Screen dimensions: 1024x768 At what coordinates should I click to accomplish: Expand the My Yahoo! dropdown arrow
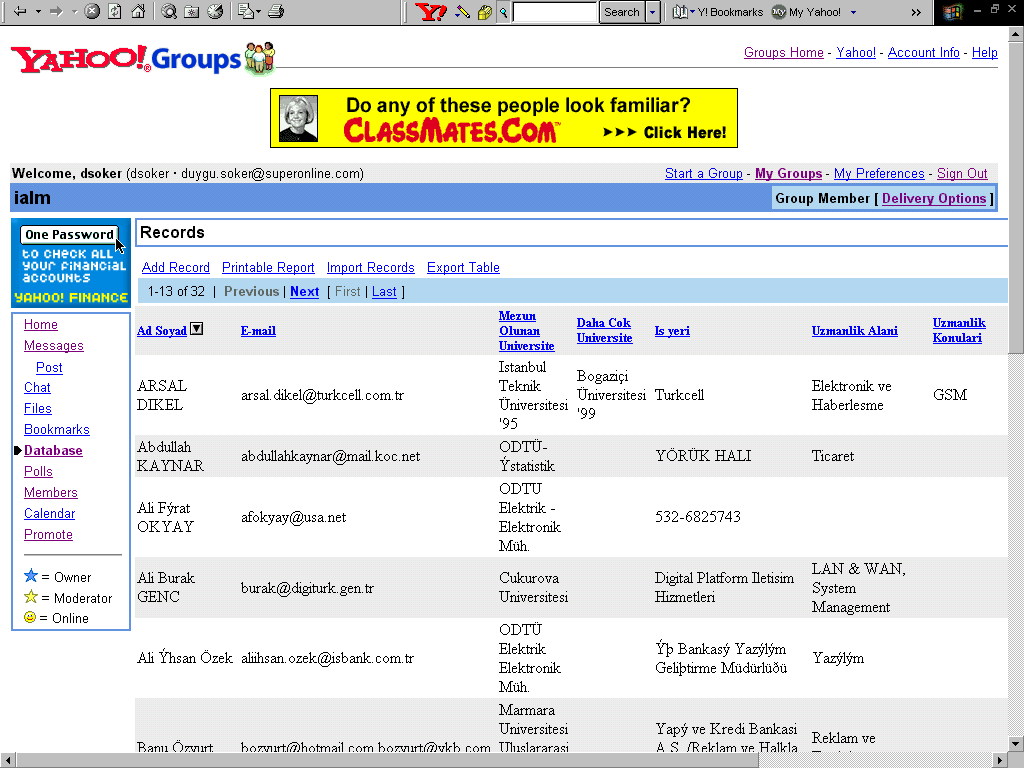tap(853, 12)
